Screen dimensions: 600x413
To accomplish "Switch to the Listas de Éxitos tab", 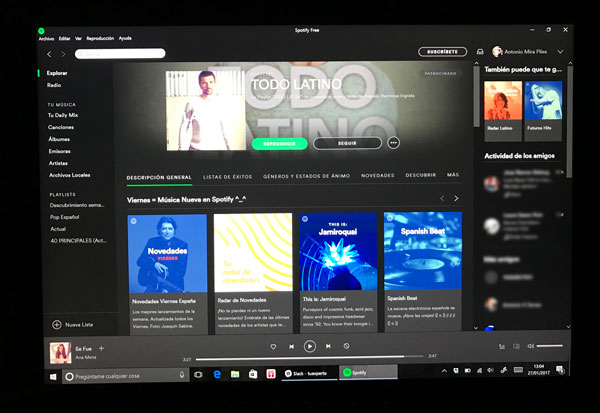I will pos(228,177).
